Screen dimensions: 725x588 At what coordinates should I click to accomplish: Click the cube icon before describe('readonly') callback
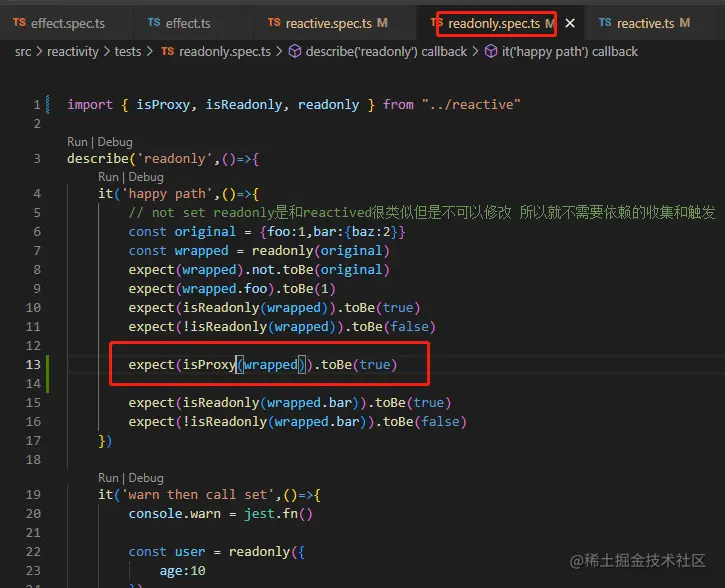(295, 51)
